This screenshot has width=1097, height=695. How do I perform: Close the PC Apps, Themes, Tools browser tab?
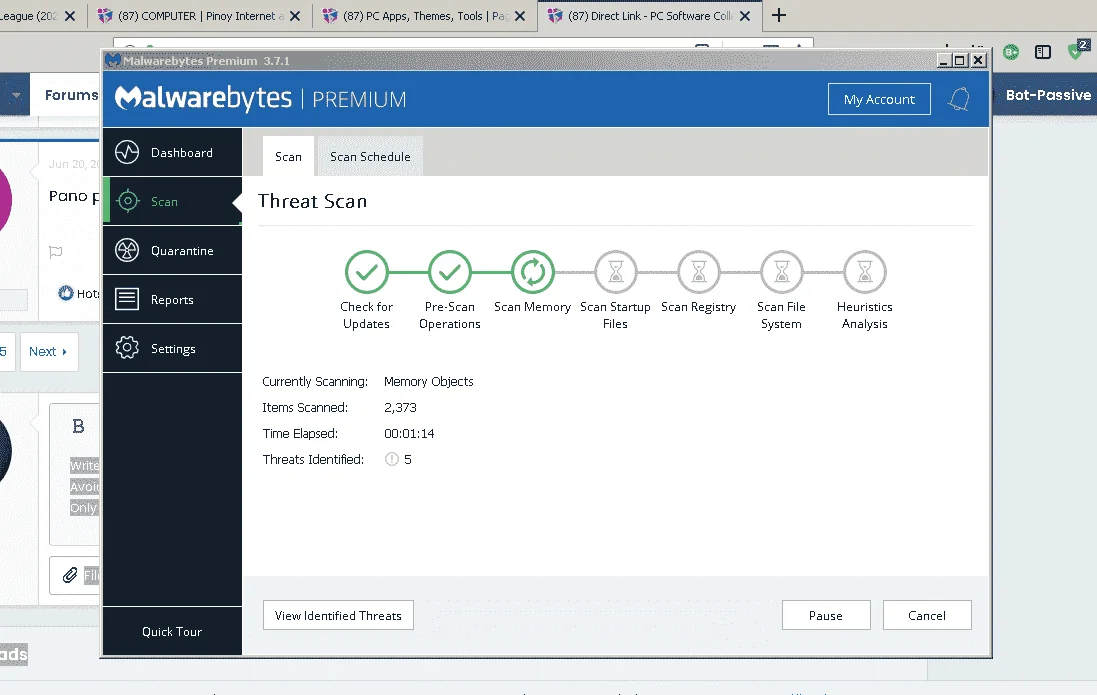click(x=520, y=16)
